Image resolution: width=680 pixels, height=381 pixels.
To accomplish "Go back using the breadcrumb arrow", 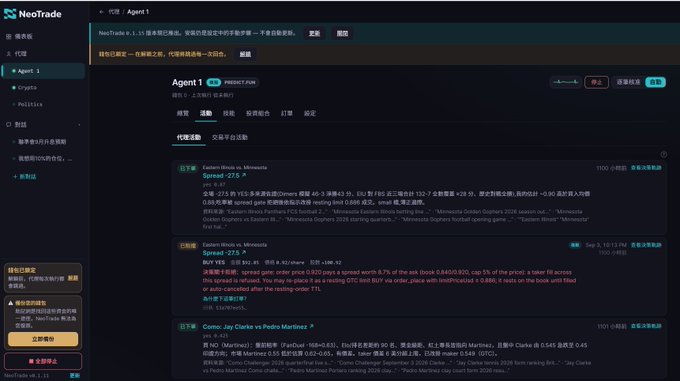I will pos(101,12).
